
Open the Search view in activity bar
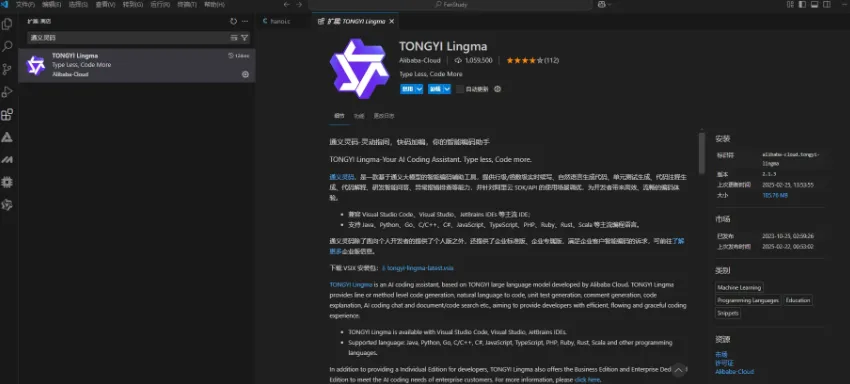pyautogui.click(x=7, y=47)
